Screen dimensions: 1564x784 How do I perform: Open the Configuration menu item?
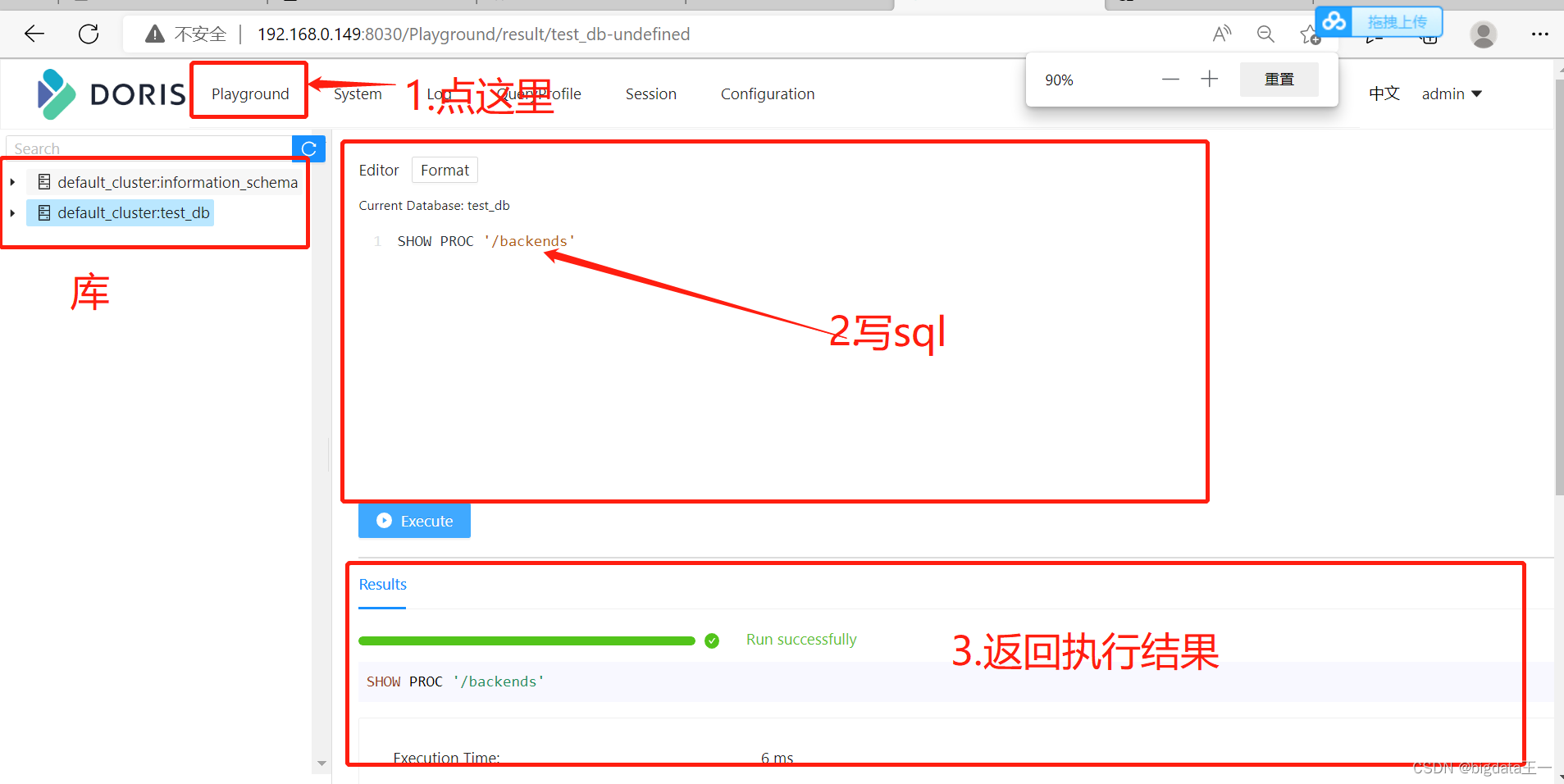(768, 93)
